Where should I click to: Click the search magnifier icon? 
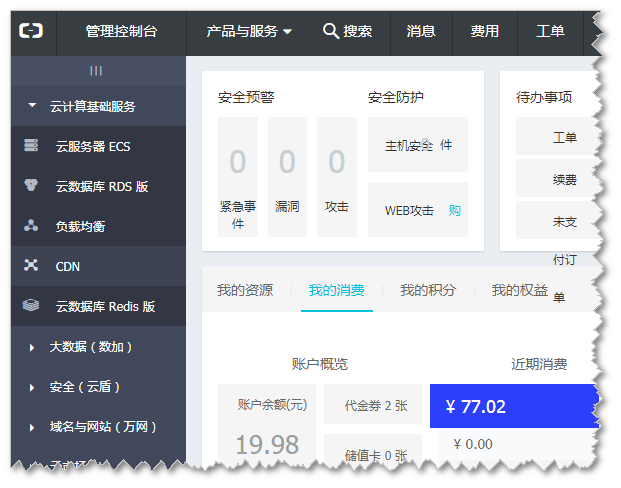(x=331, y=32)
